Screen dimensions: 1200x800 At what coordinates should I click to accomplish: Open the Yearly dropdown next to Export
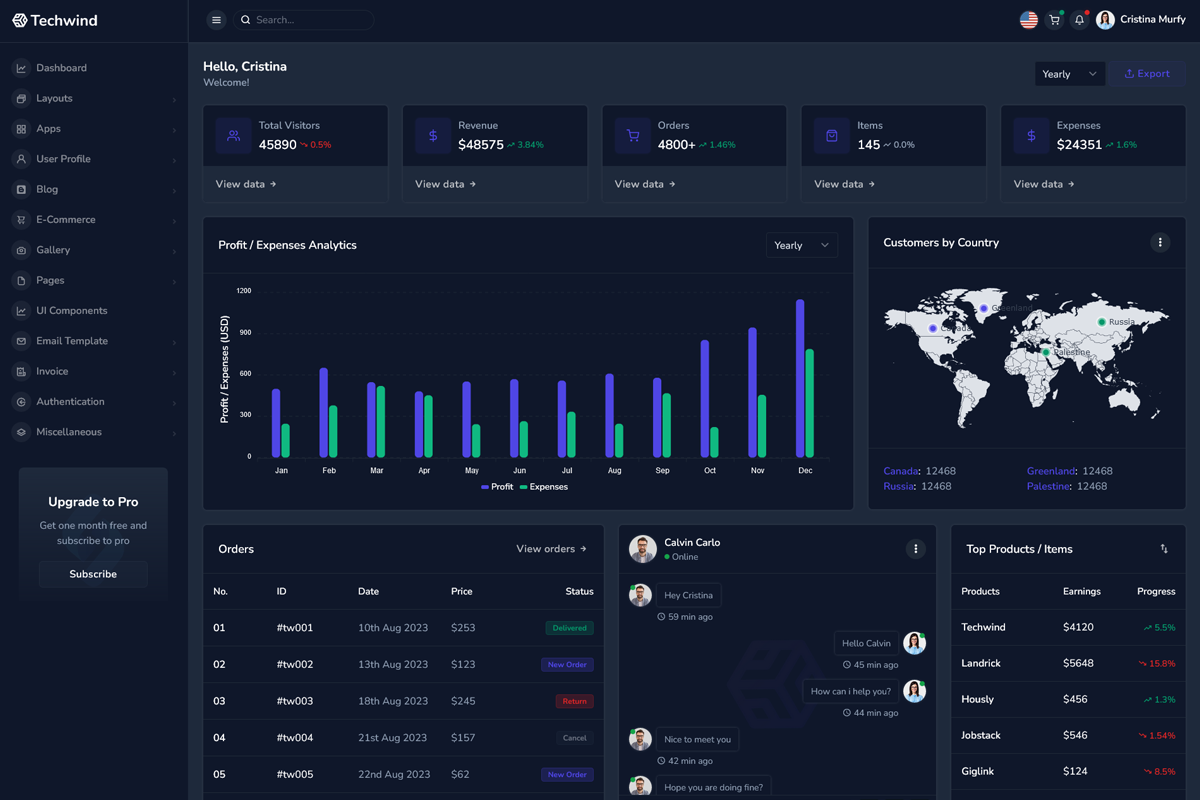coord(1069,74)
